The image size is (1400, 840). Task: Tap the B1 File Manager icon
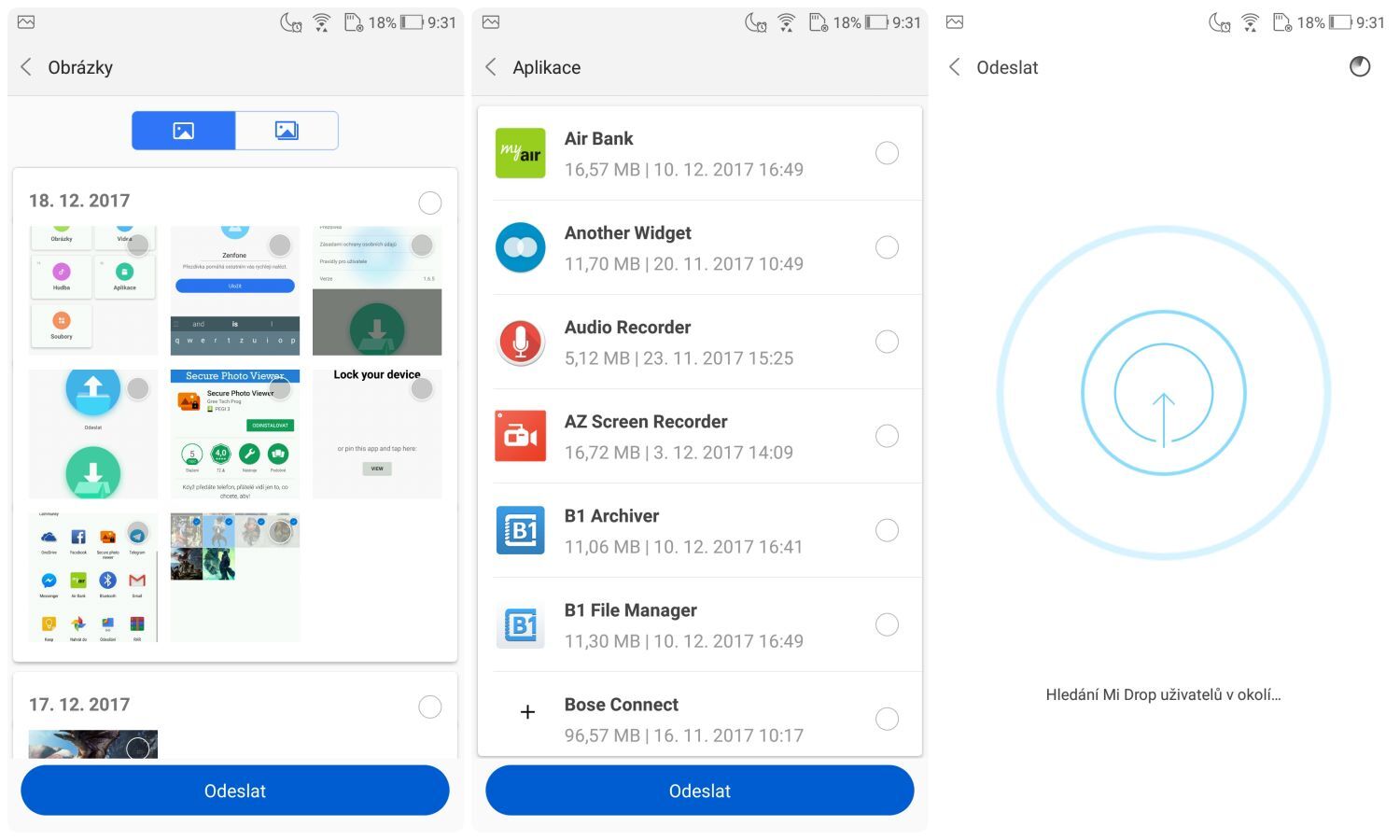[520, 624]
